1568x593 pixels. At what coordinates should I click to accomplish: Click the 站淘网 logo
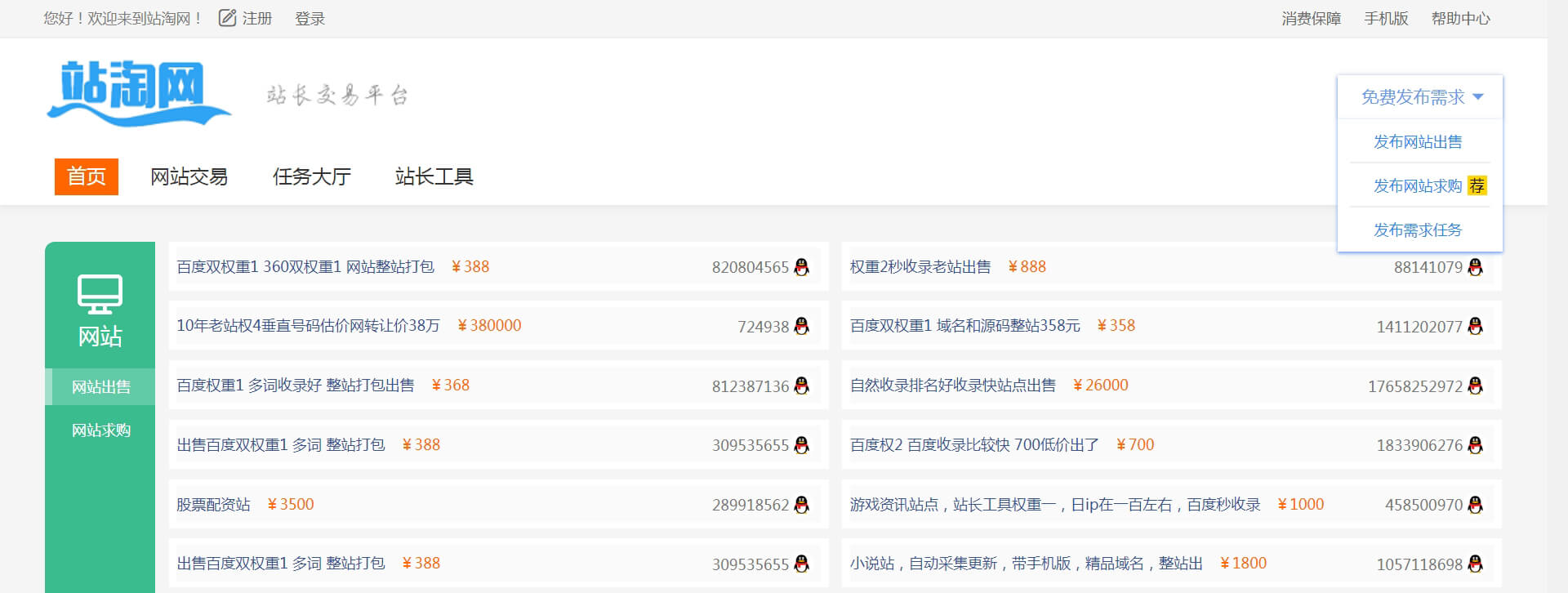(x=139, y=93)
